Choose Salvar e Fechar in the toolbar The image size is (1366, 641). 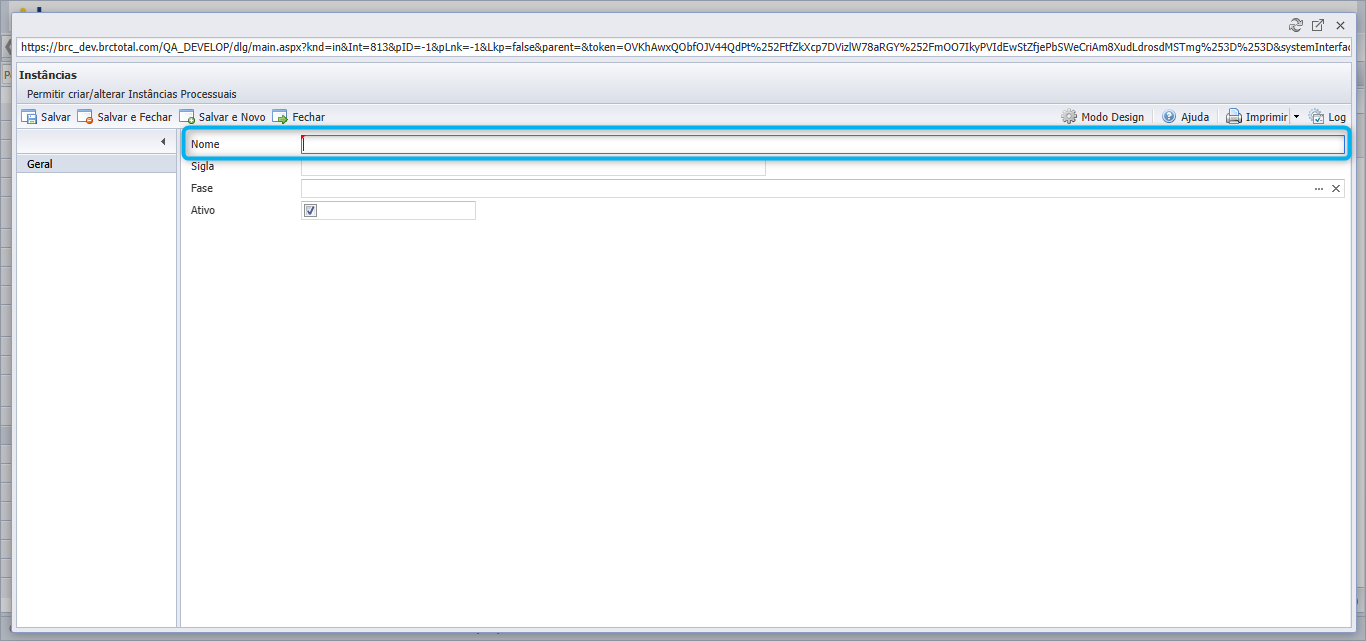point(125,117)
